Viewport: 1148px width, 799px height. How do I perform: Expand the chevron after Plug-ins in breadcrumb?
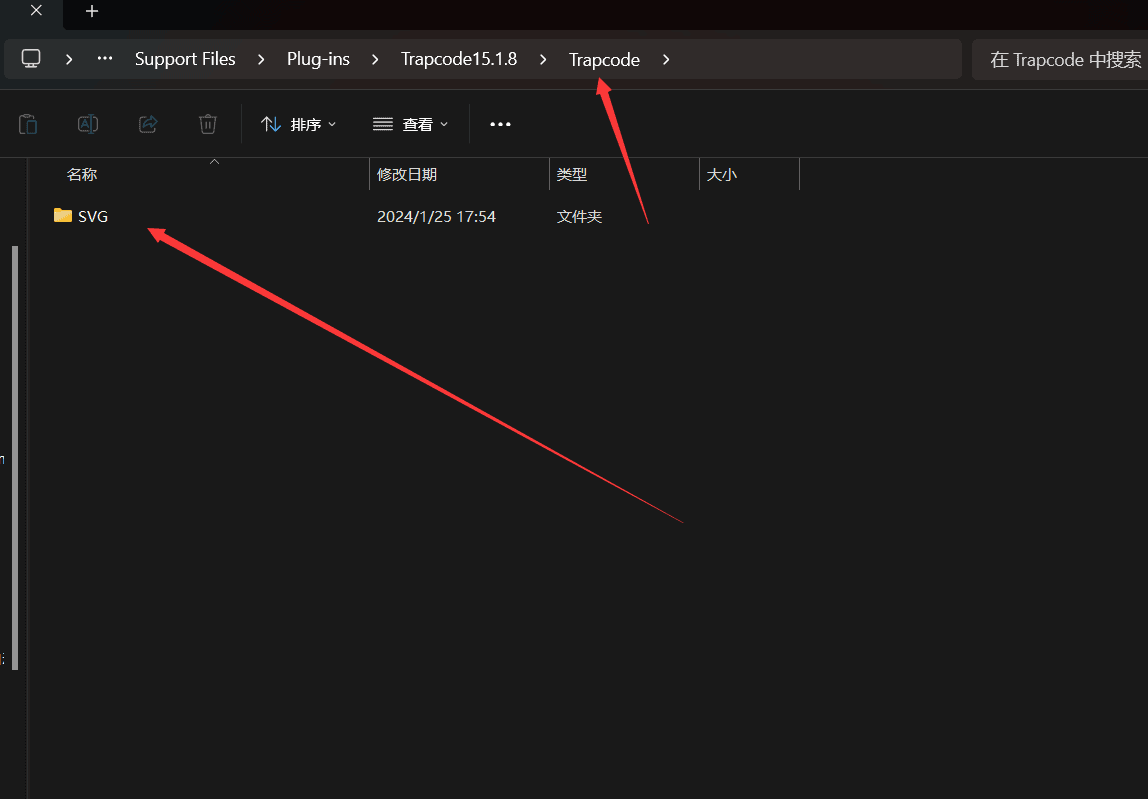point(375,59)
